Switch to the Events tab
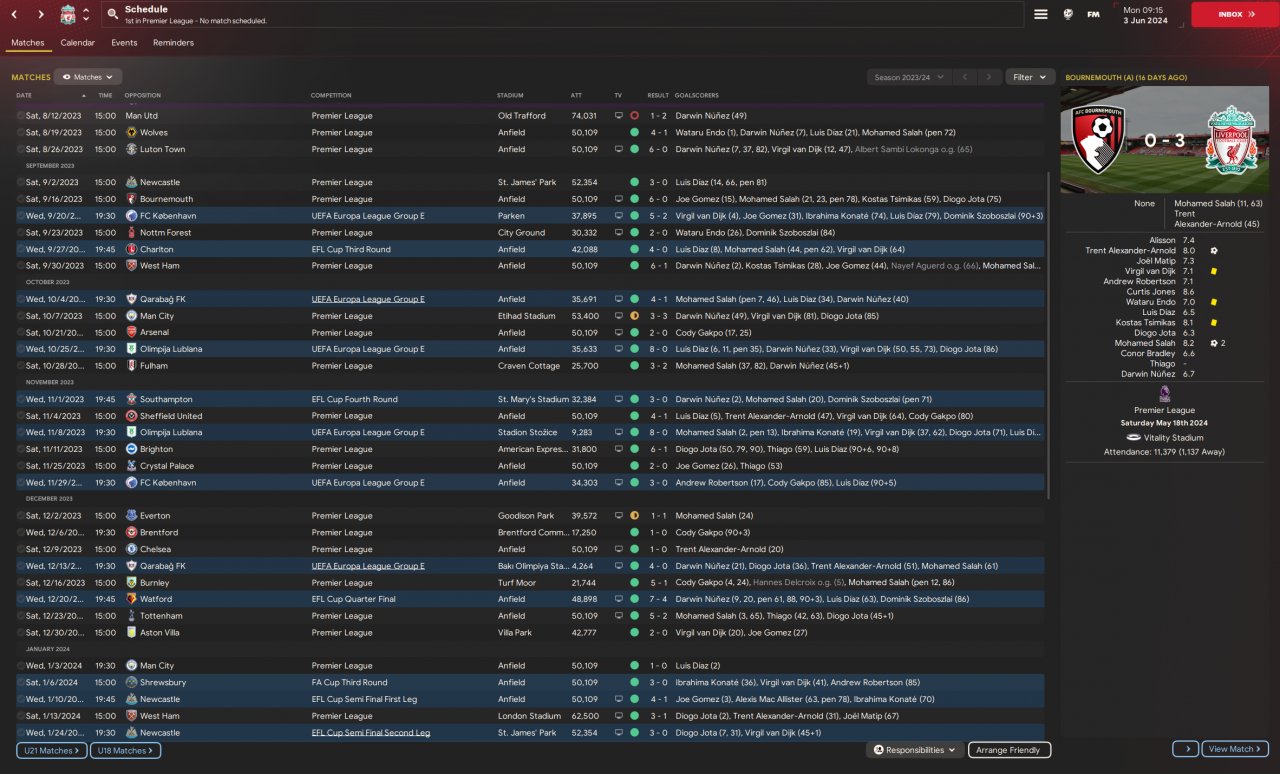 pos(124,43)
